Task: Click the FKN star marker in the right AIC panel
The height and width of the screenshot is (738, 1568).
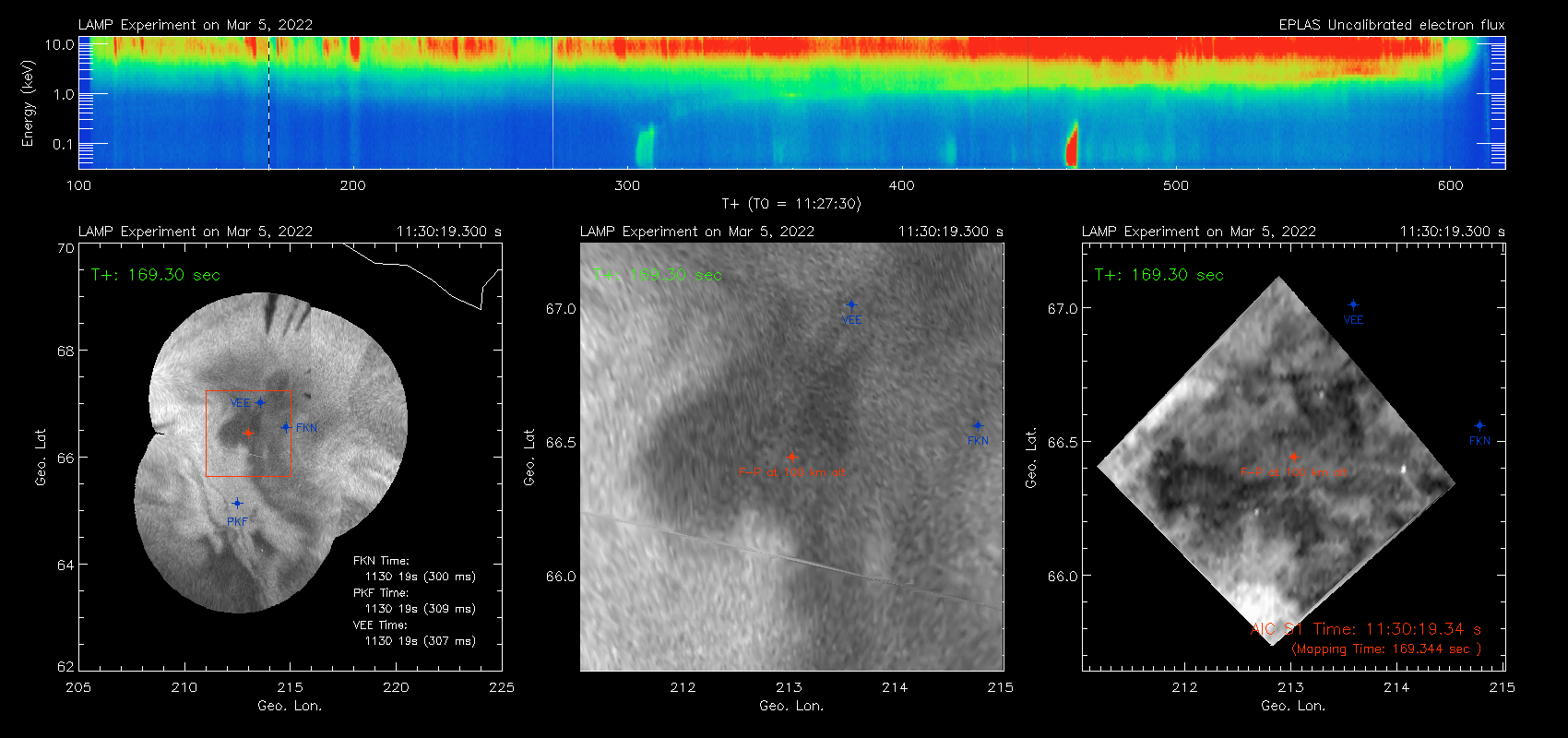Action: (x=1479, y=425)
